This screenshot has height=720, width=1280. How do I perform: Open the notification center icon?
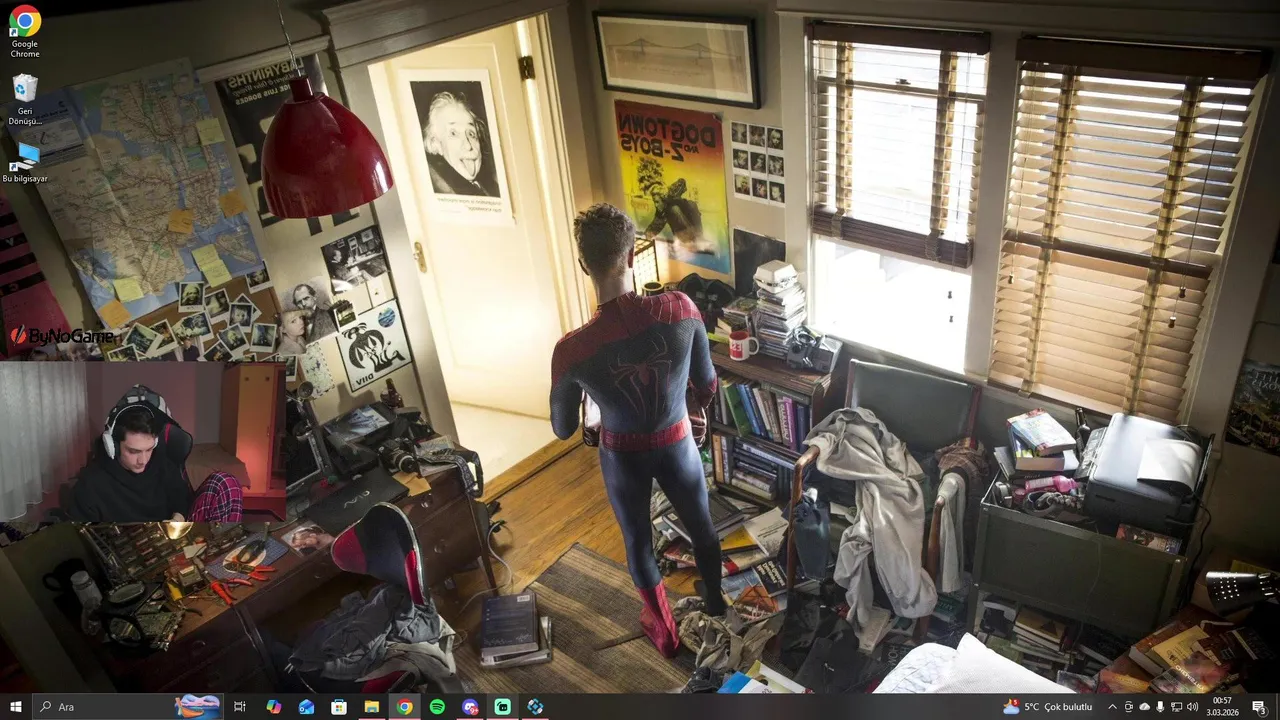coord(1259,707)
